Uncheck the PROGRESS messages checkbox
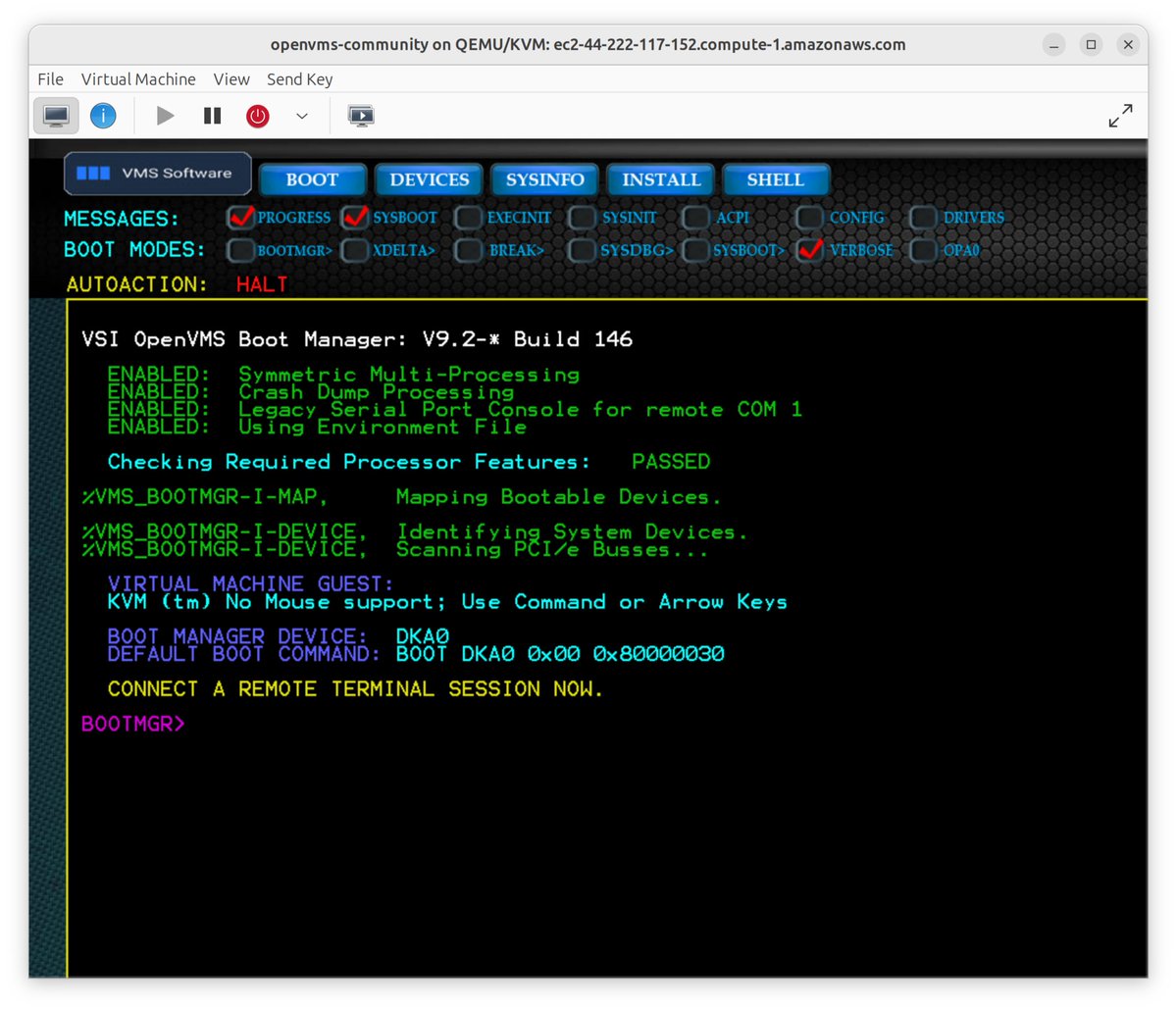 (240, 218)
